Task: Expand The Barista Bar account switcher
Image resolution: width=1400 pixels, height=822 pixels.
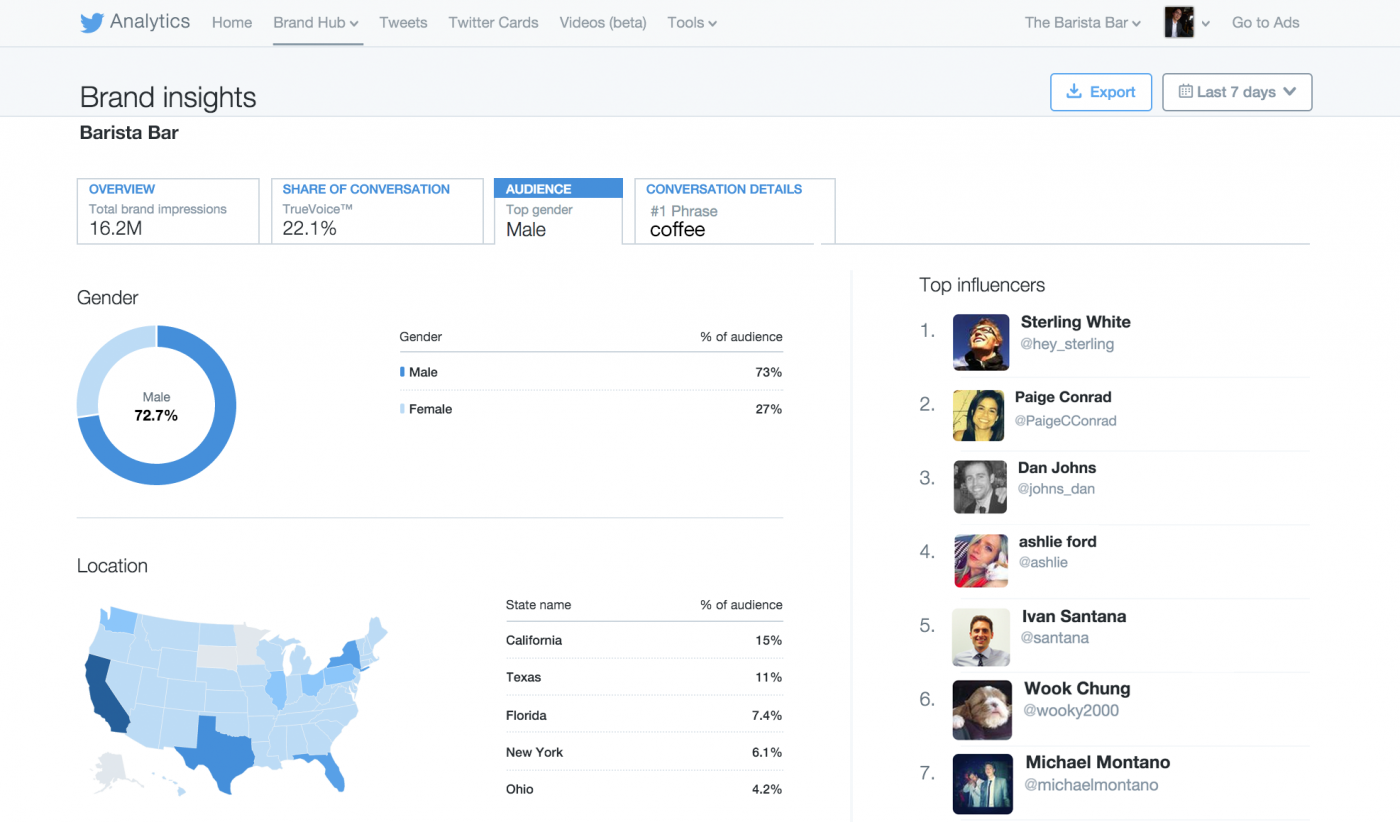Action: [1082, 23]
